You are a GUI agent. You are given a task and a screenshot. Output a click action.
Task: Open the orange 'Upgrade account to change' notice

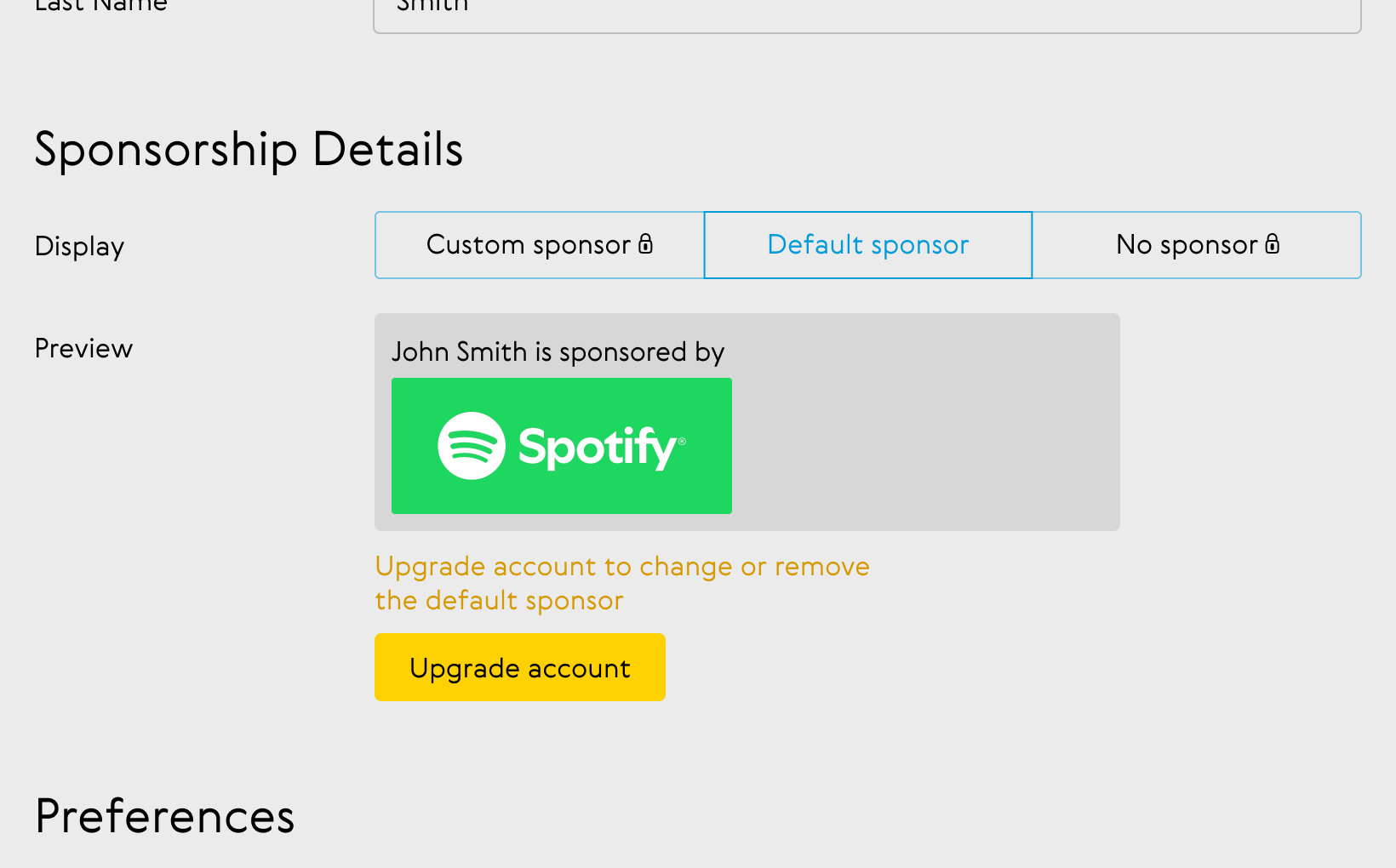pos(622,567)
